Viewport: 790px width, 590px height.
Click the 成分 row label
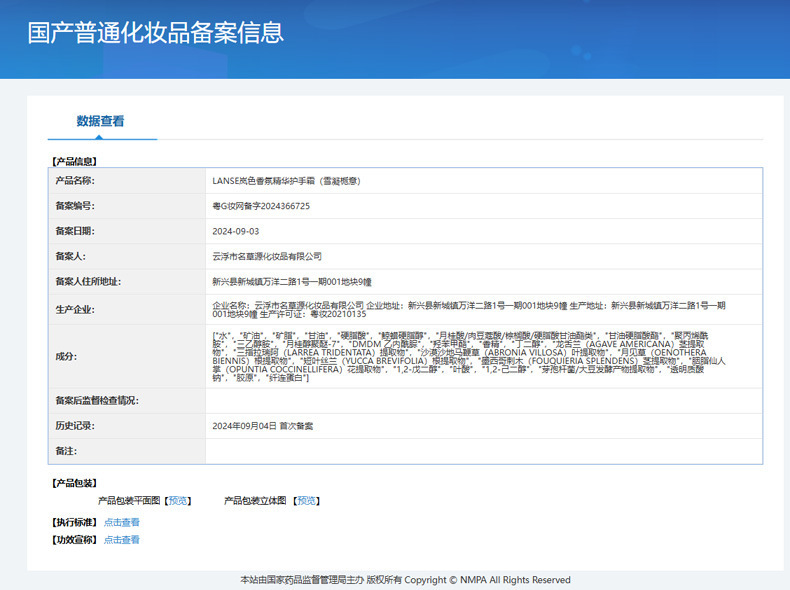tap(66, 356)
